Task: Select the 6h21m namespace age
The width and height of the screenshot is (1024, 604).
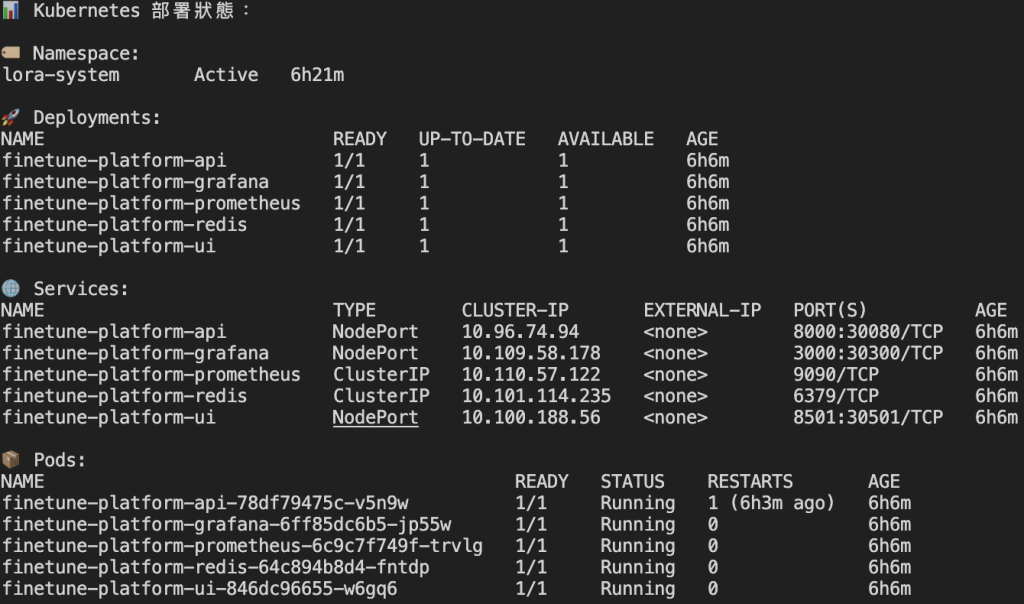Action: coord(317,75)
